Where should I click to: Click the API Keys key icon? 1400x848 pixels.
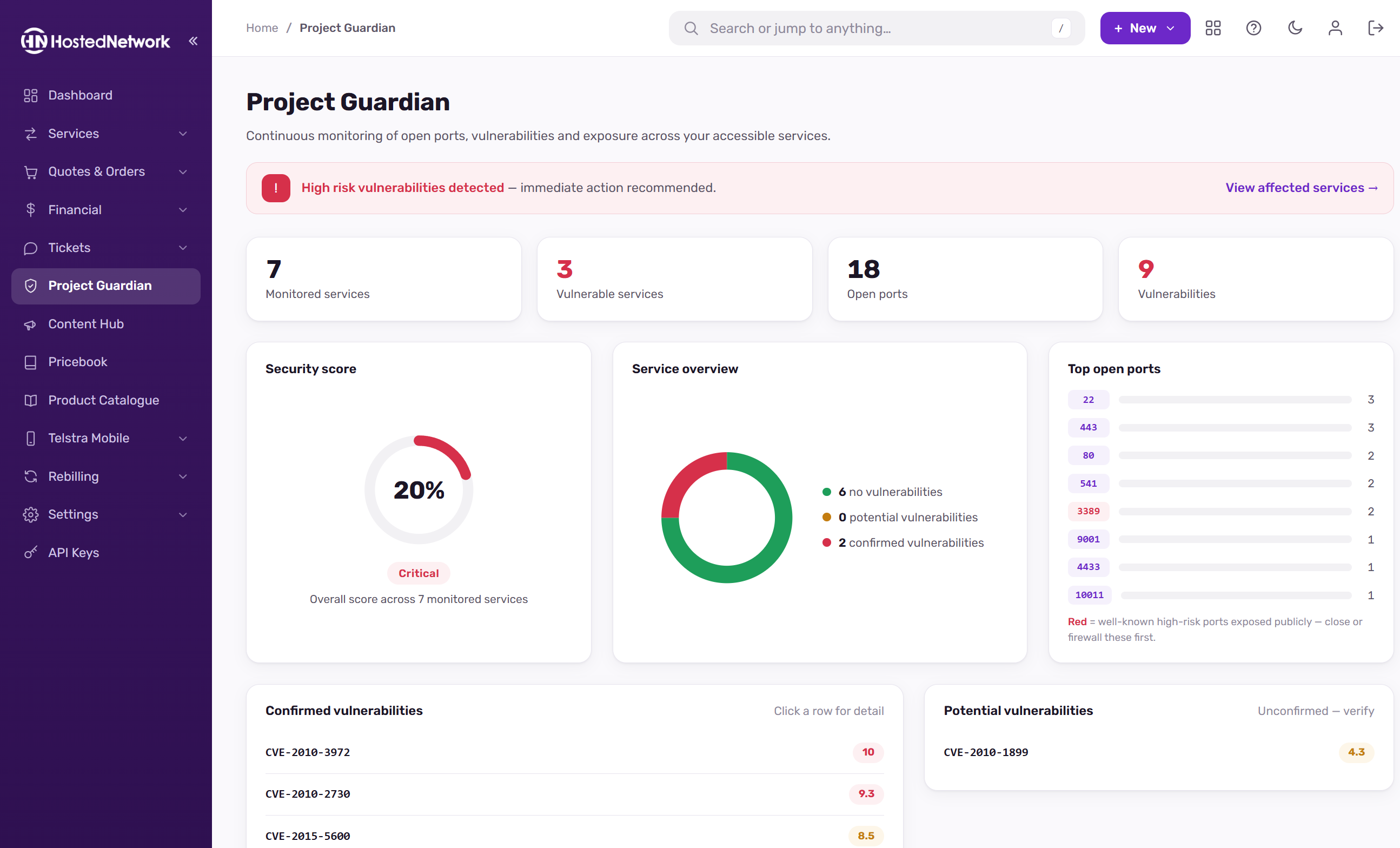click(31, 553)
